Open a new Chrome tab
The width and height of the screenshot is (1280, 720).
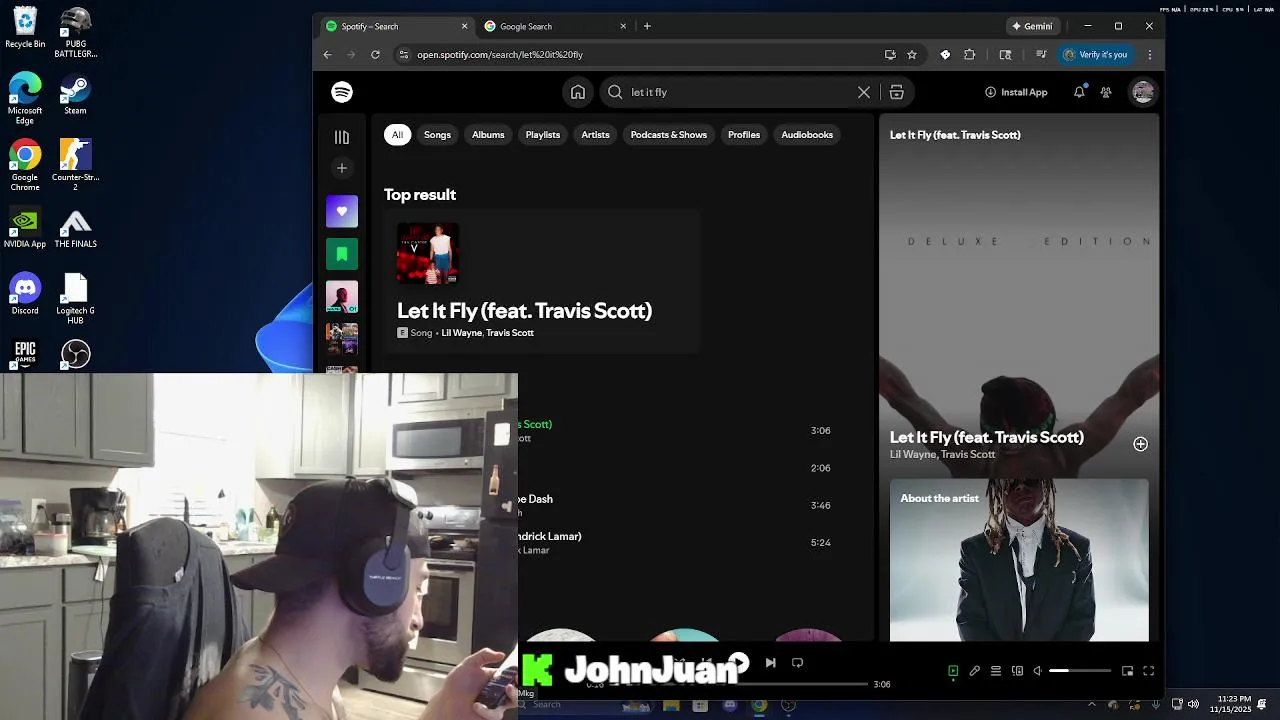tap(647, 26)
